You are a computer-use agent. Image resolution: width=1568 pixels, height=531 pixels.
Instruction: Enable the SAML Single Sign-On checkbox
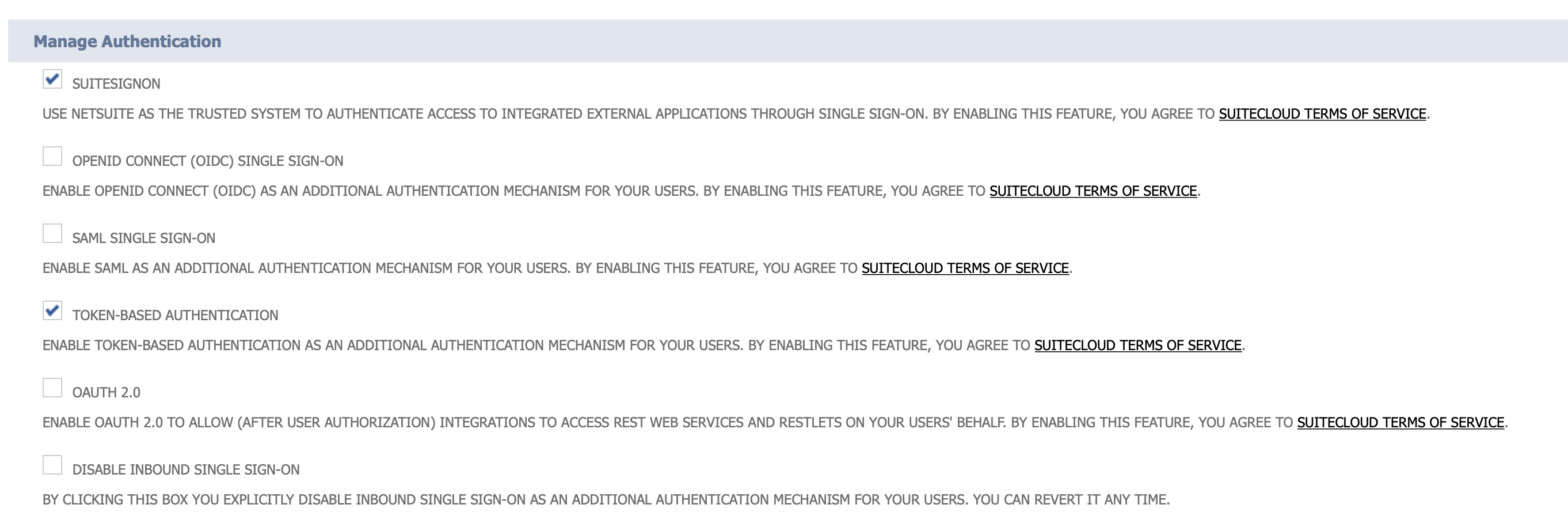click(52, 234)
